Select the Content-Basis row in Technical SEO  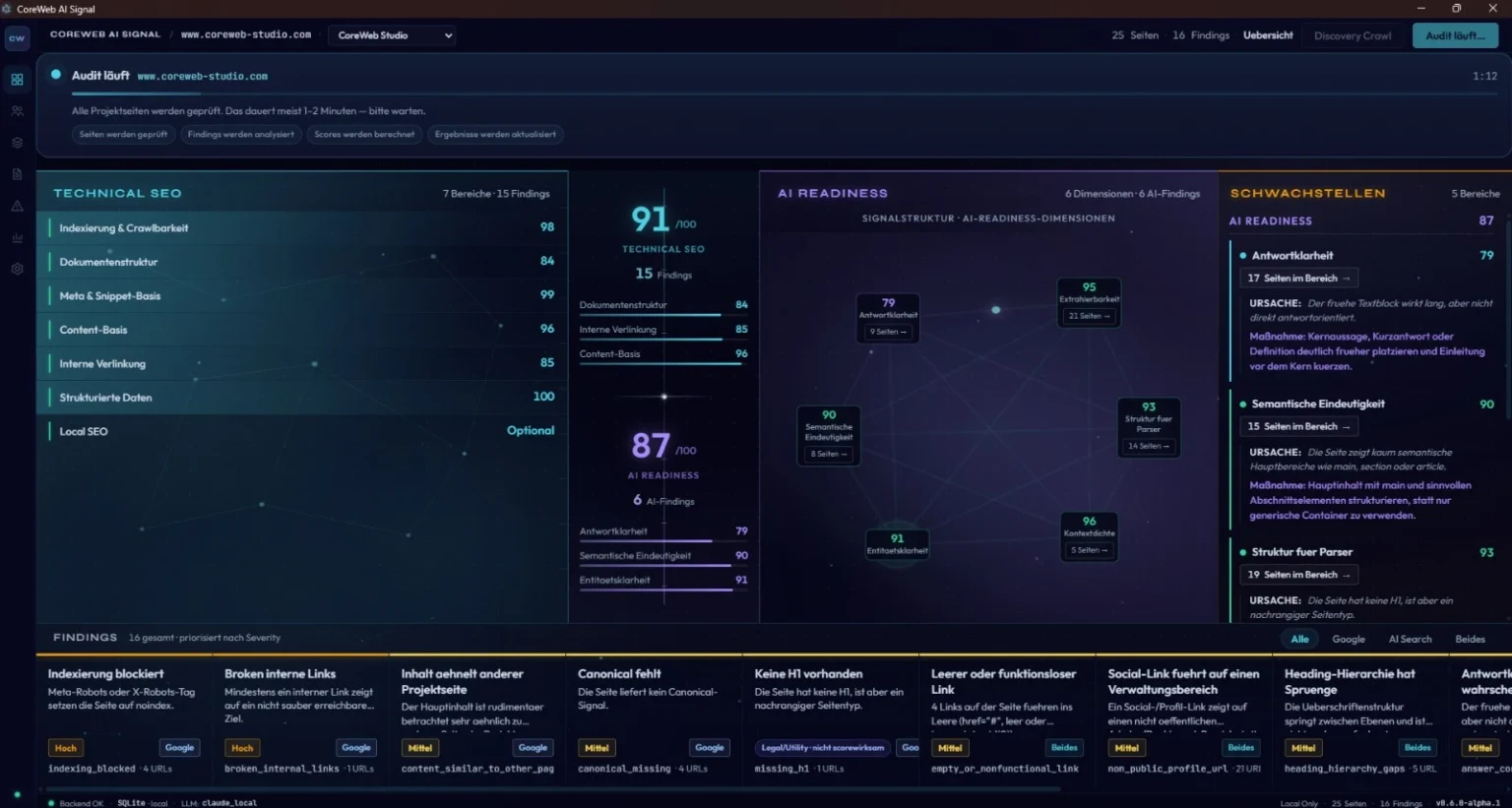(303, 330)
